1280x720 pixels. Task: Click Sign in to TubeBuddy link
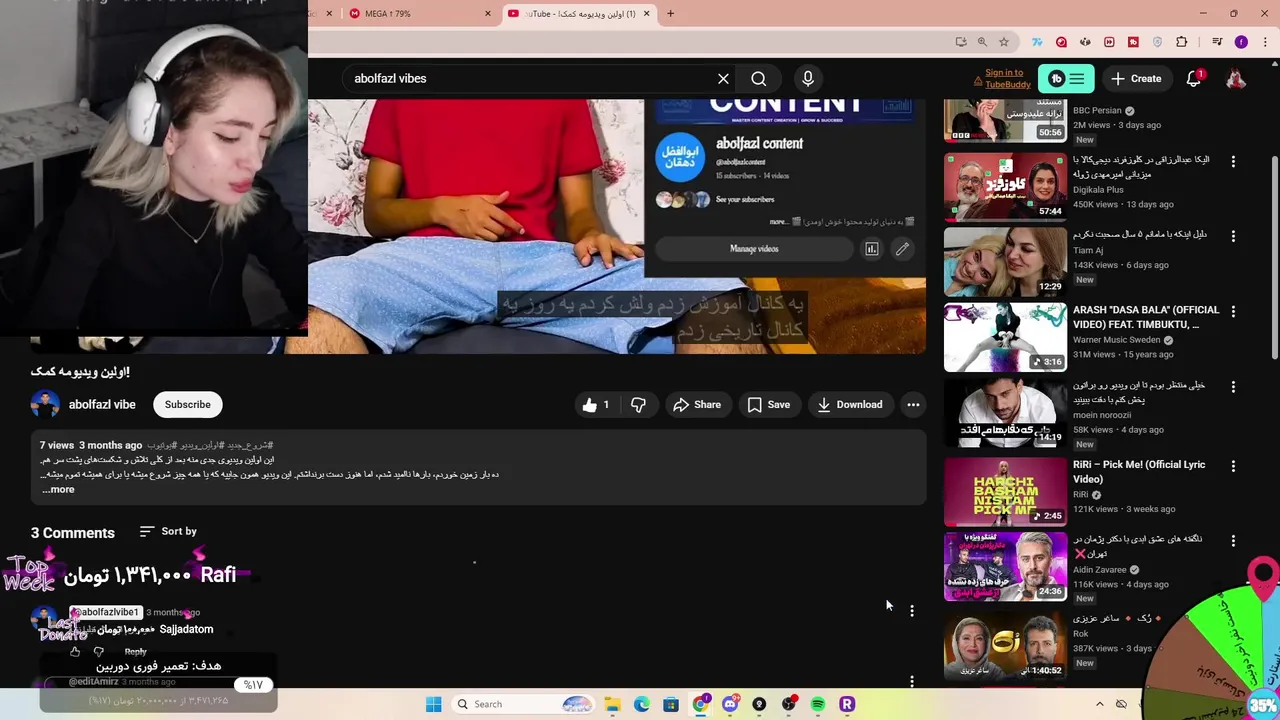point(1007,79)
